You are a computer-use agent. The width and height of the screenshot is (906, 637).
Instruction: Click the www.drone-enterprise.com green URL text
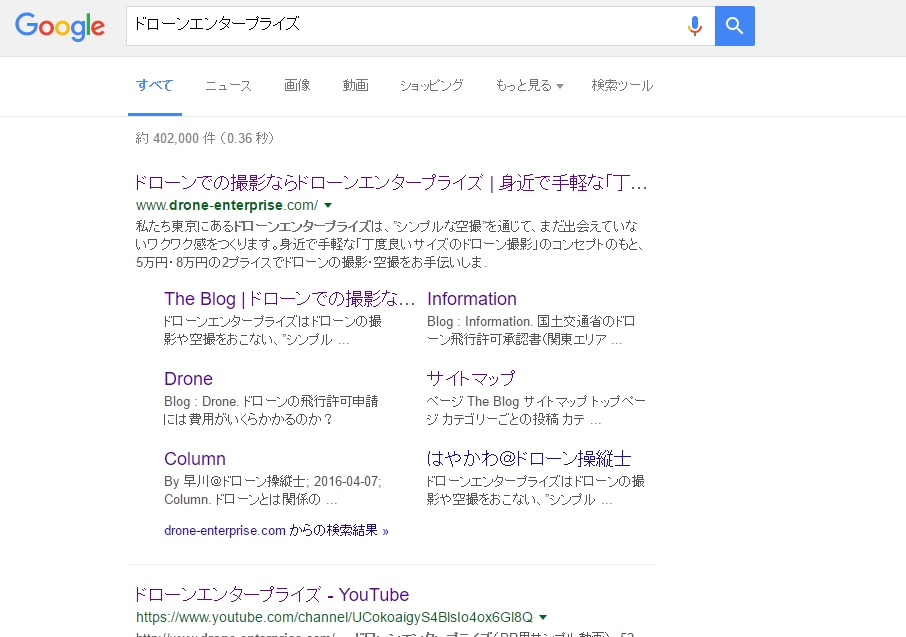tap(227, 205)
